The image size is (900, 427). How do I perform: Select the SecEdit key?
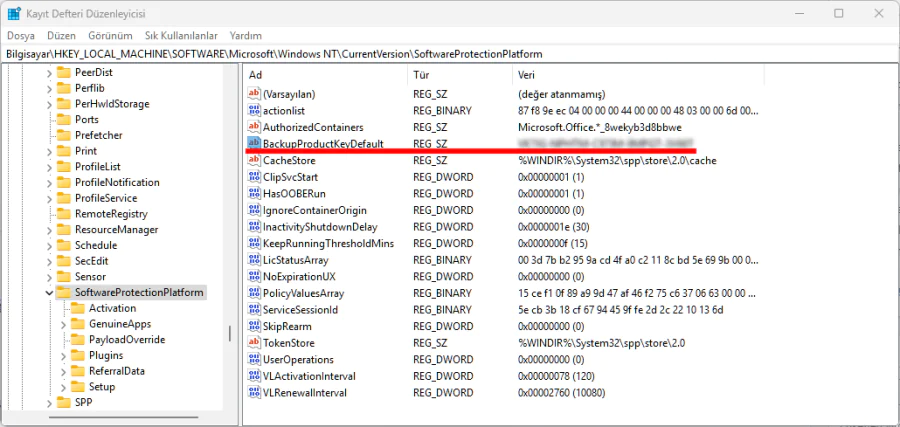[91, 261]
